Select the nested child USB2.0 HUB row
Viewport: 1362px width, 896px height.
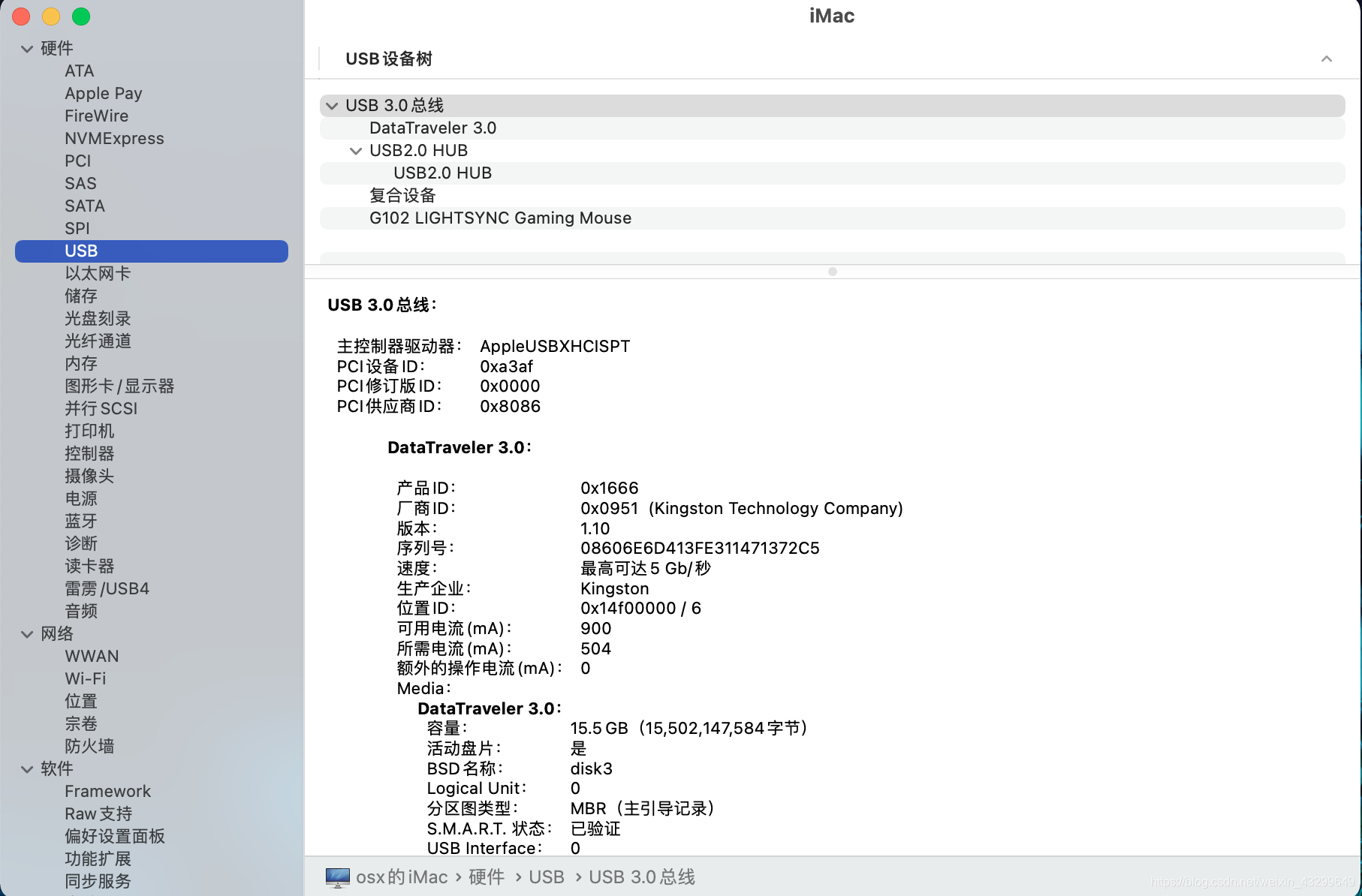pos(832,173)
